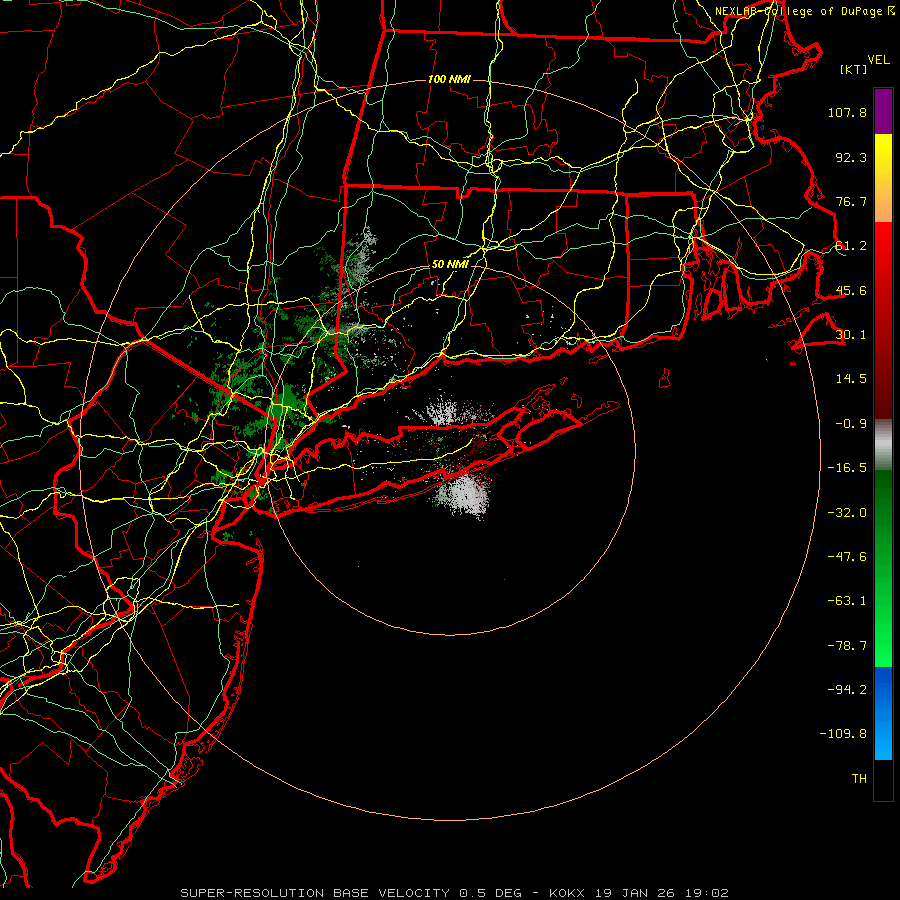Pick the gray near-zero segment of the color bar
This screenshot has height=900, width=900.
point(883,445)
